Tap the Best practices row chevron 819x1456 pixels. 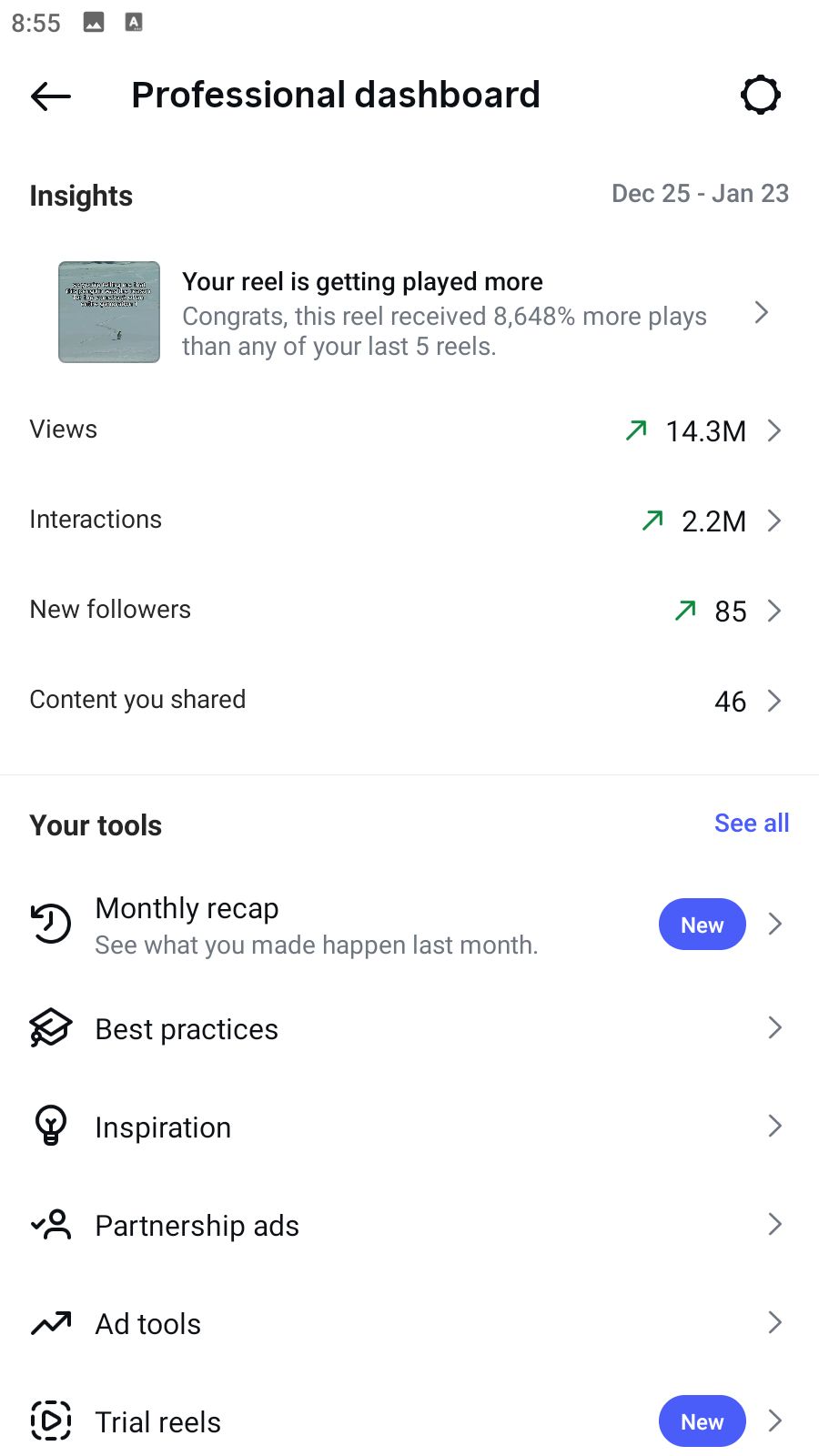click(774, 1028)
